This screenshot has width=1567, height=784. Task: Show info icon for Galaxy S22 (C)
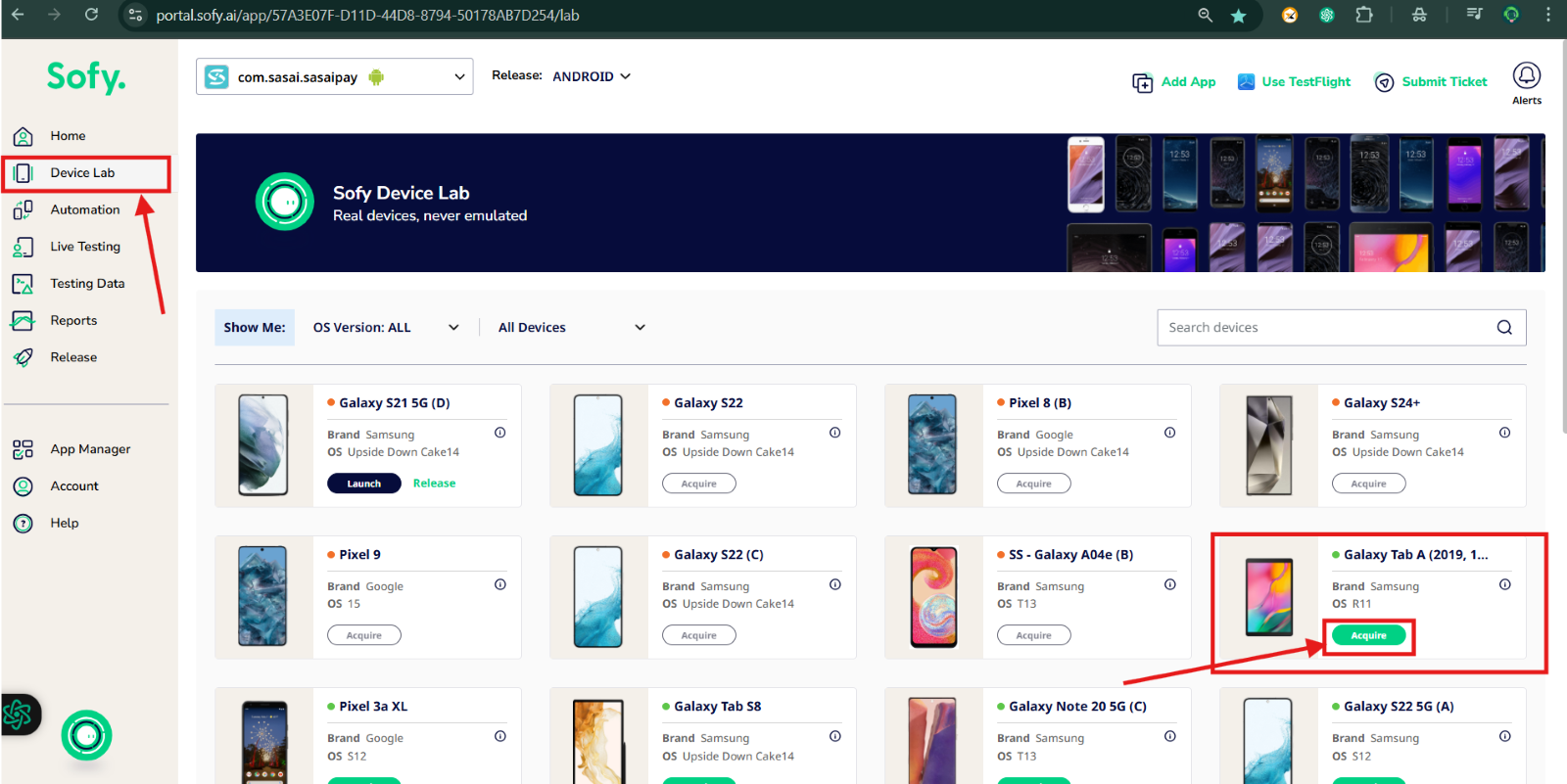(x=835, y=584)
